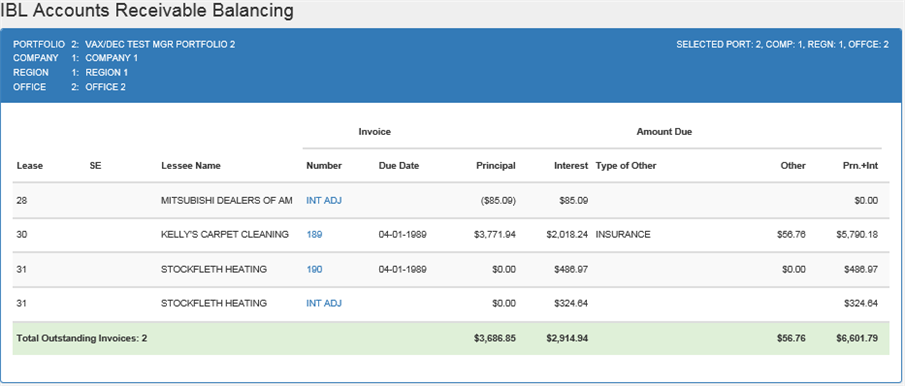This screenshot has width=905, height=386.
Task: Click the Lessee Name column header
Action: tap(190, 166)
